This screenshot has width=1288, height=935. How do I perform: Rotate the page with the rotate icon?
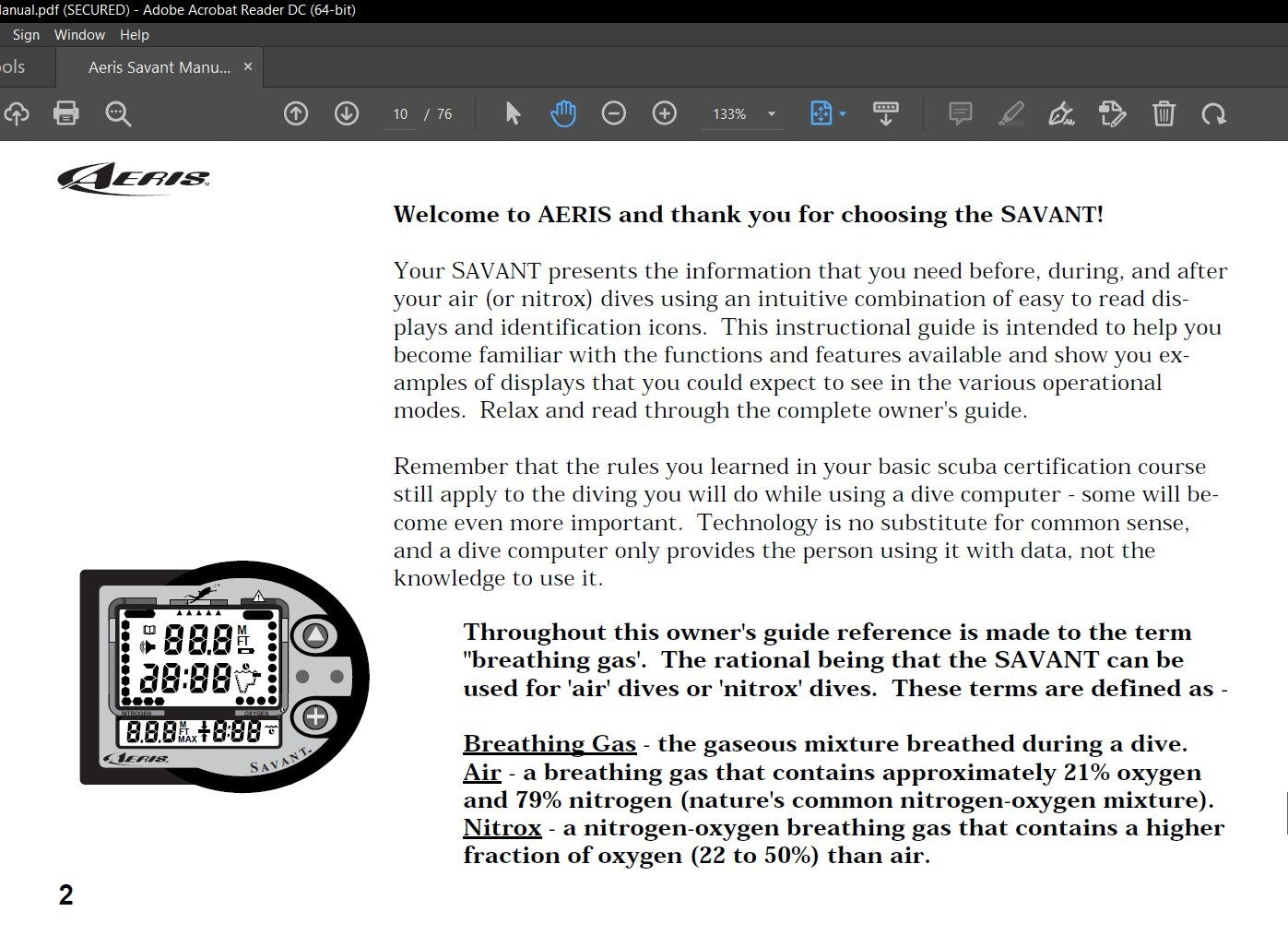[x=1213, y=113]
